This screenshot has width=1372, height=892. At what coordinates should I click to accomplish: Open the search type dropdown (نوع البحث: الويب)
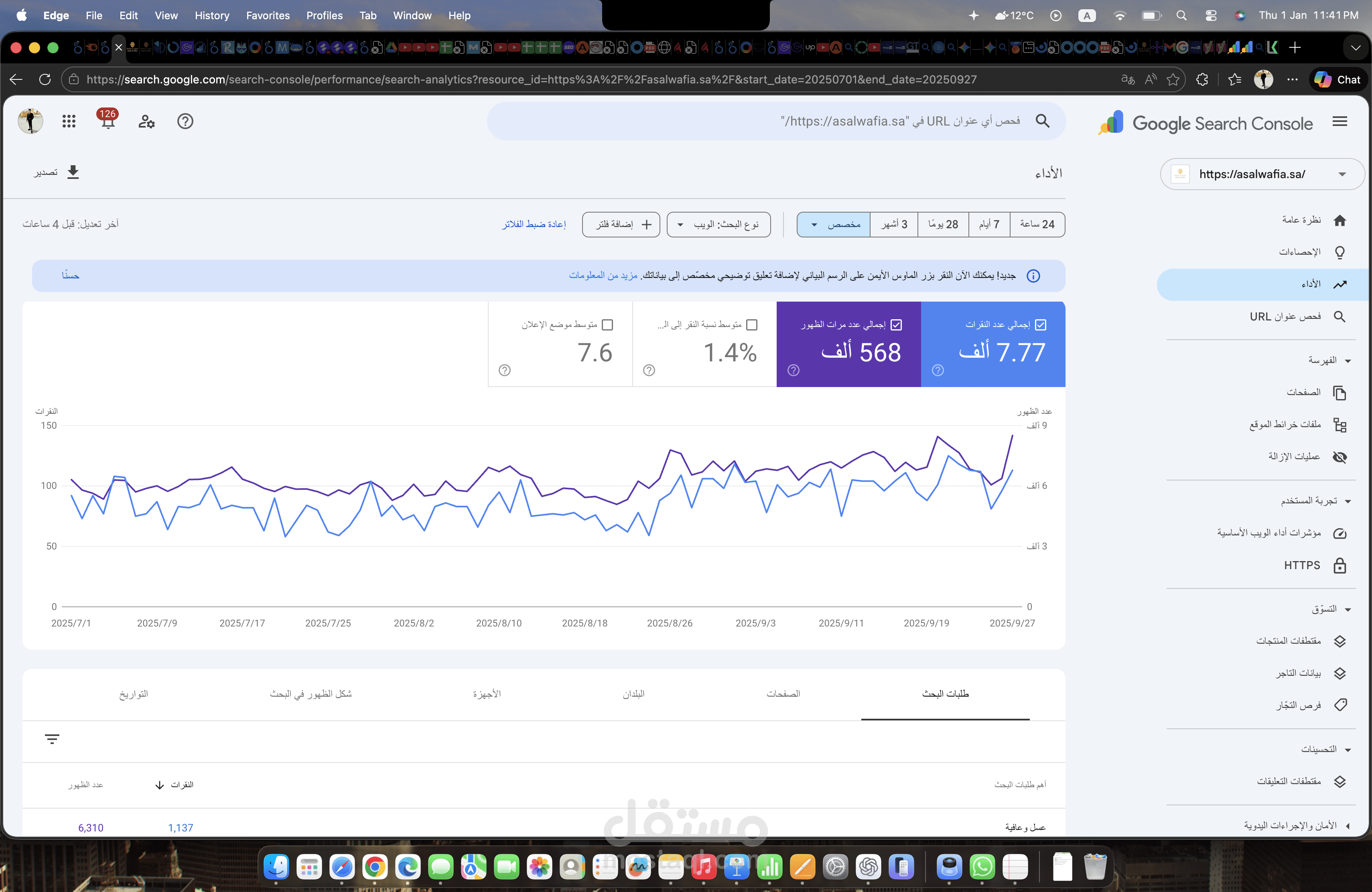[x=718, y=224]
